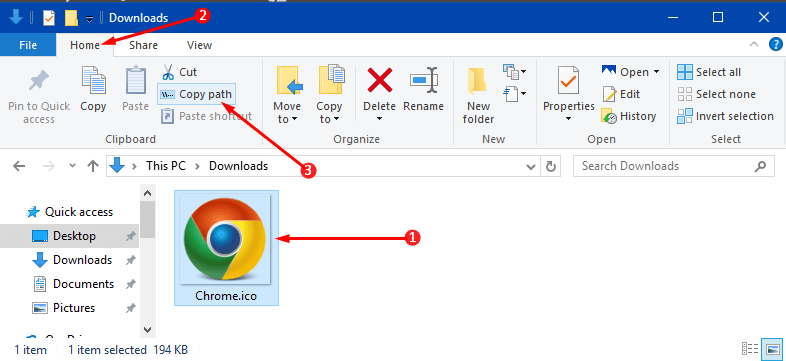Click the navigation pane scroll up arrow

point(147,193)
